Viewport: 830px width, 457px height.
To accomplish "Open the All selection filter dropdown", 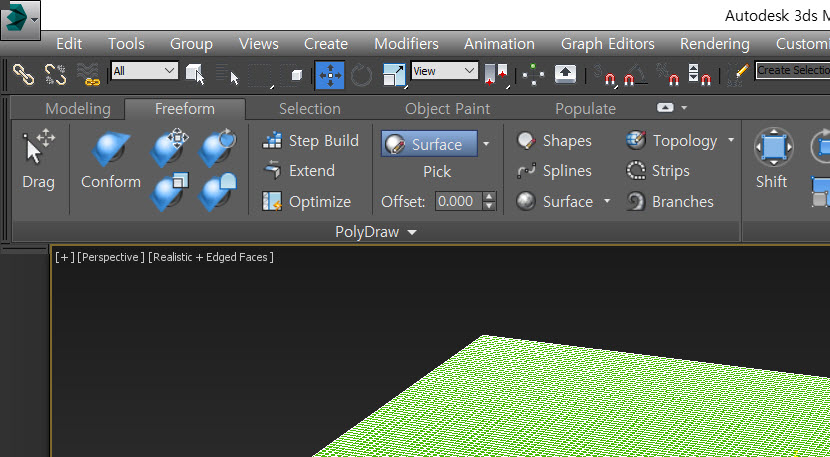I will pos(144,70).
